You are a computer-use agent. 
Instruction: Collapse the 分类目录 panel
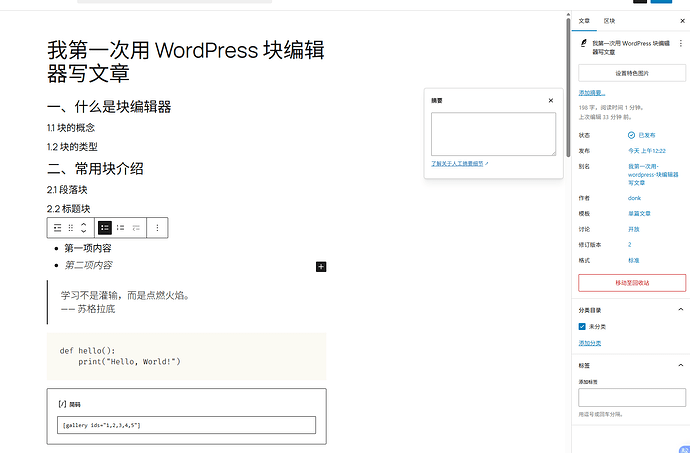681,309
